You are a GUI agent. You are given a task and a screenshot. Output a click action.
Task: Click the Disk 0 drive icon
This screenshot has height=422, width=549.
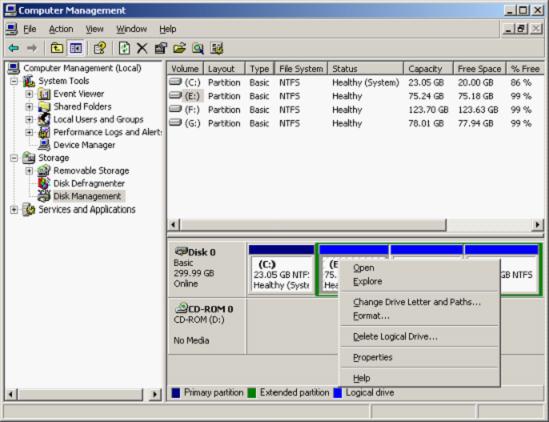(181, 251)
